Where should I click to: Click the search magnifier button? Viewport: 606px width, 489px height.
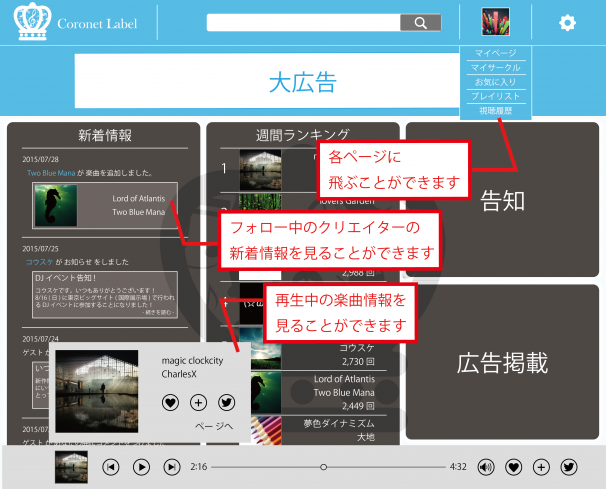point(420,23)
